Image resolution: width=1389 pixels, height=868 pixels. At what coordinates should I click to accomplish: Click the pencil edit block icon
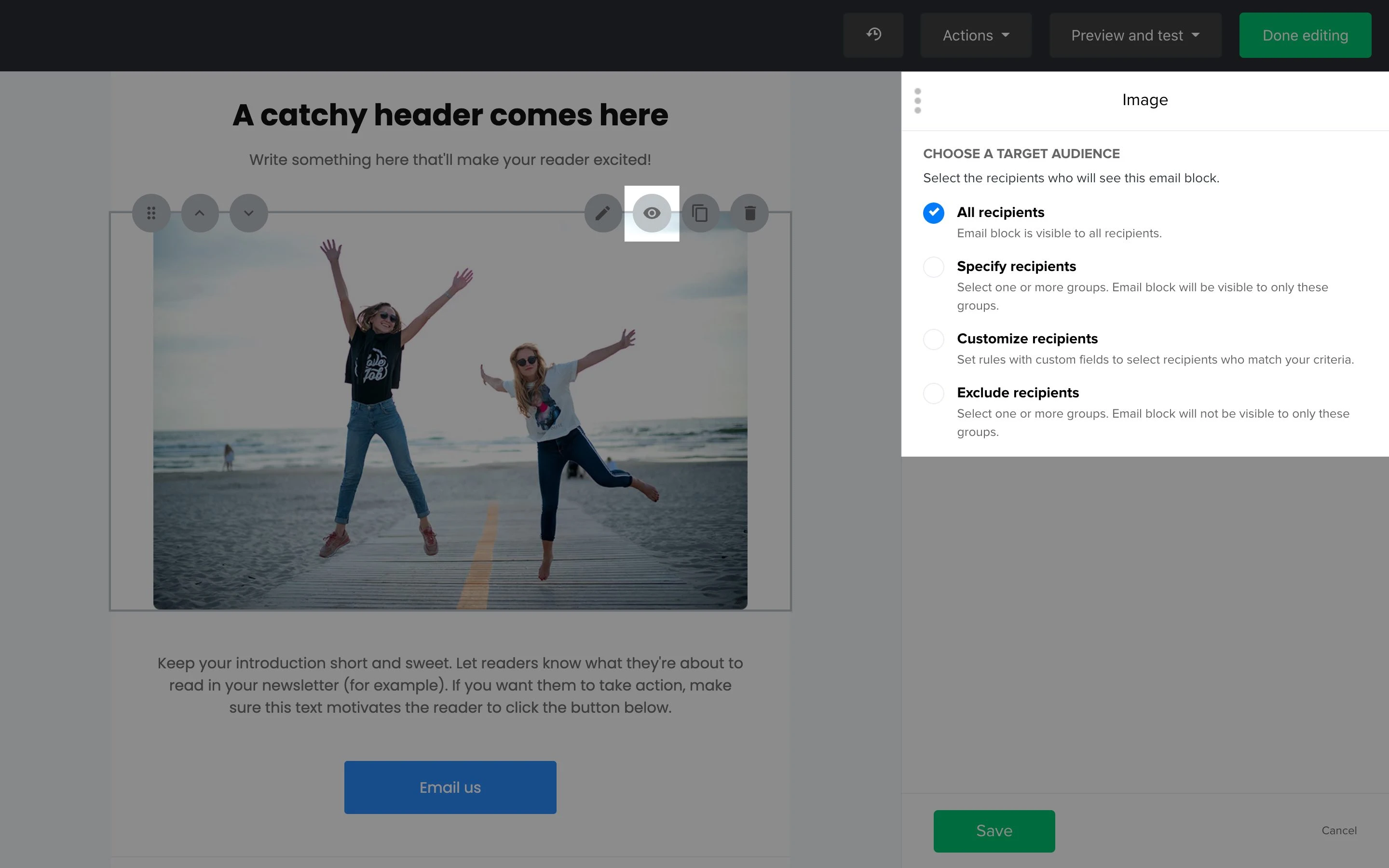pos(603,214)
